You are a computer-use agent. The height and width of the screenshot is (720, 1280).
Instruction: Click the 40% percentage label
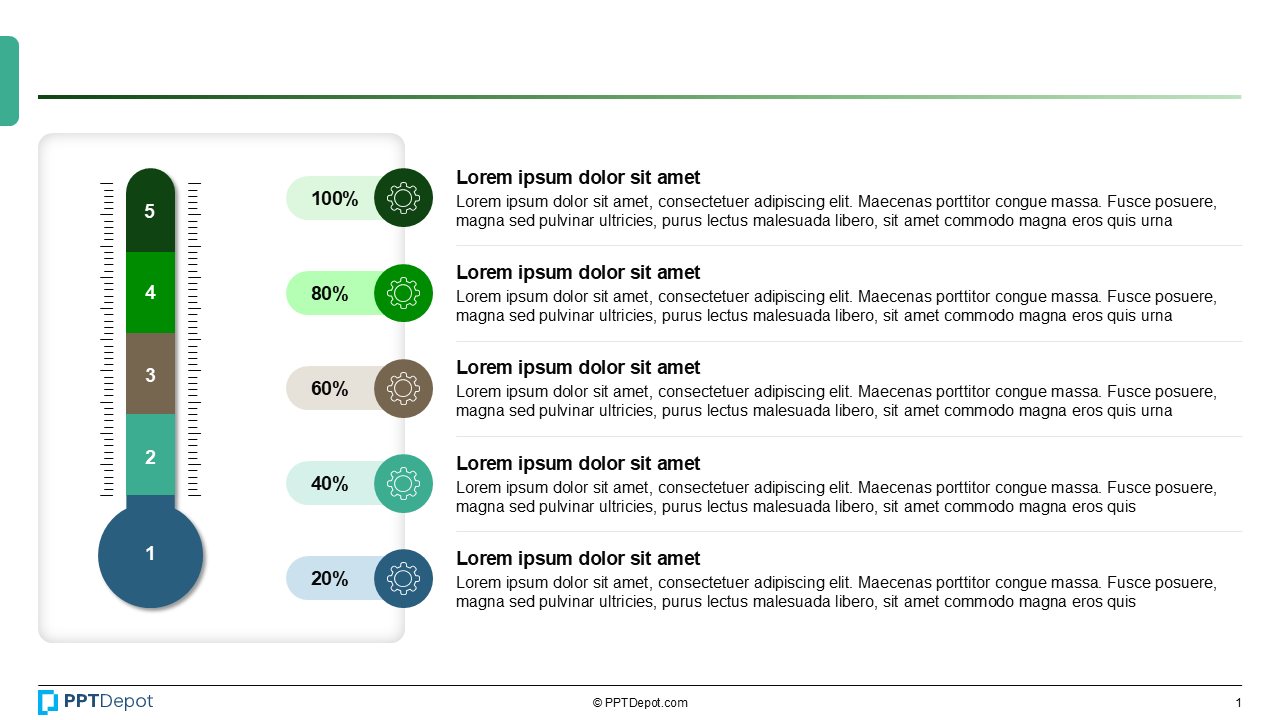pos(330,484)
